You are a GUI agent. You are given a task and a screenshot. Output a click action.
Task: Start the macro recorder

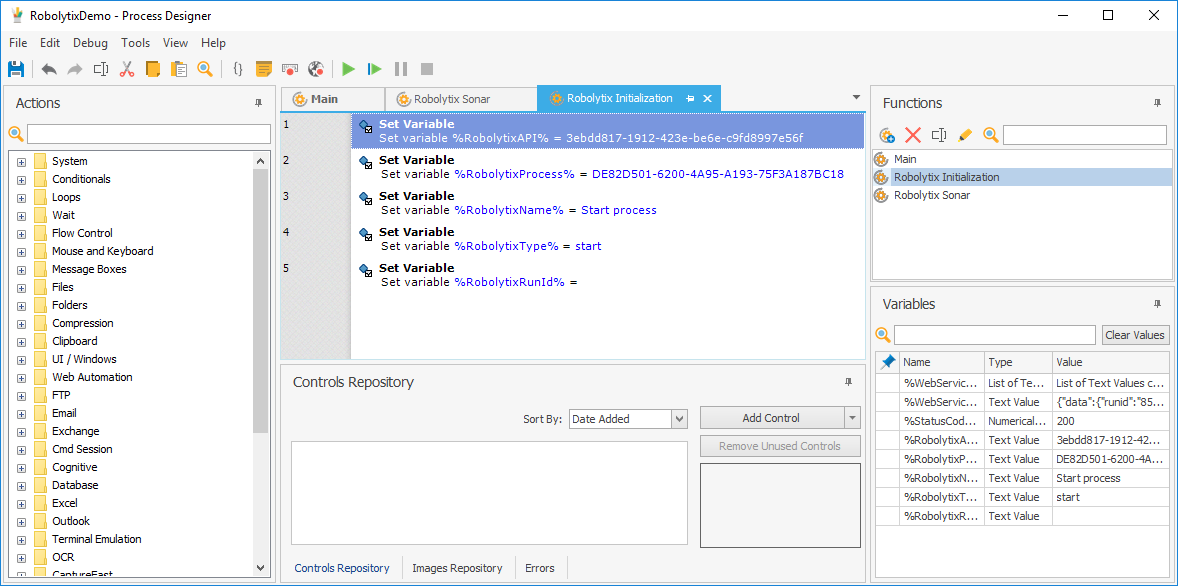click(x=290, y=69)
